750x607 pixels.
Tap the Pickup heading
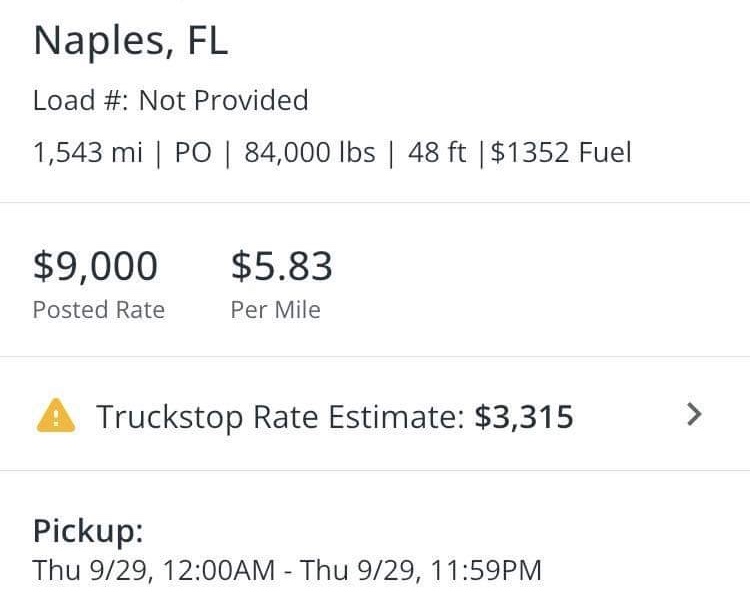(x=88, y=531)
